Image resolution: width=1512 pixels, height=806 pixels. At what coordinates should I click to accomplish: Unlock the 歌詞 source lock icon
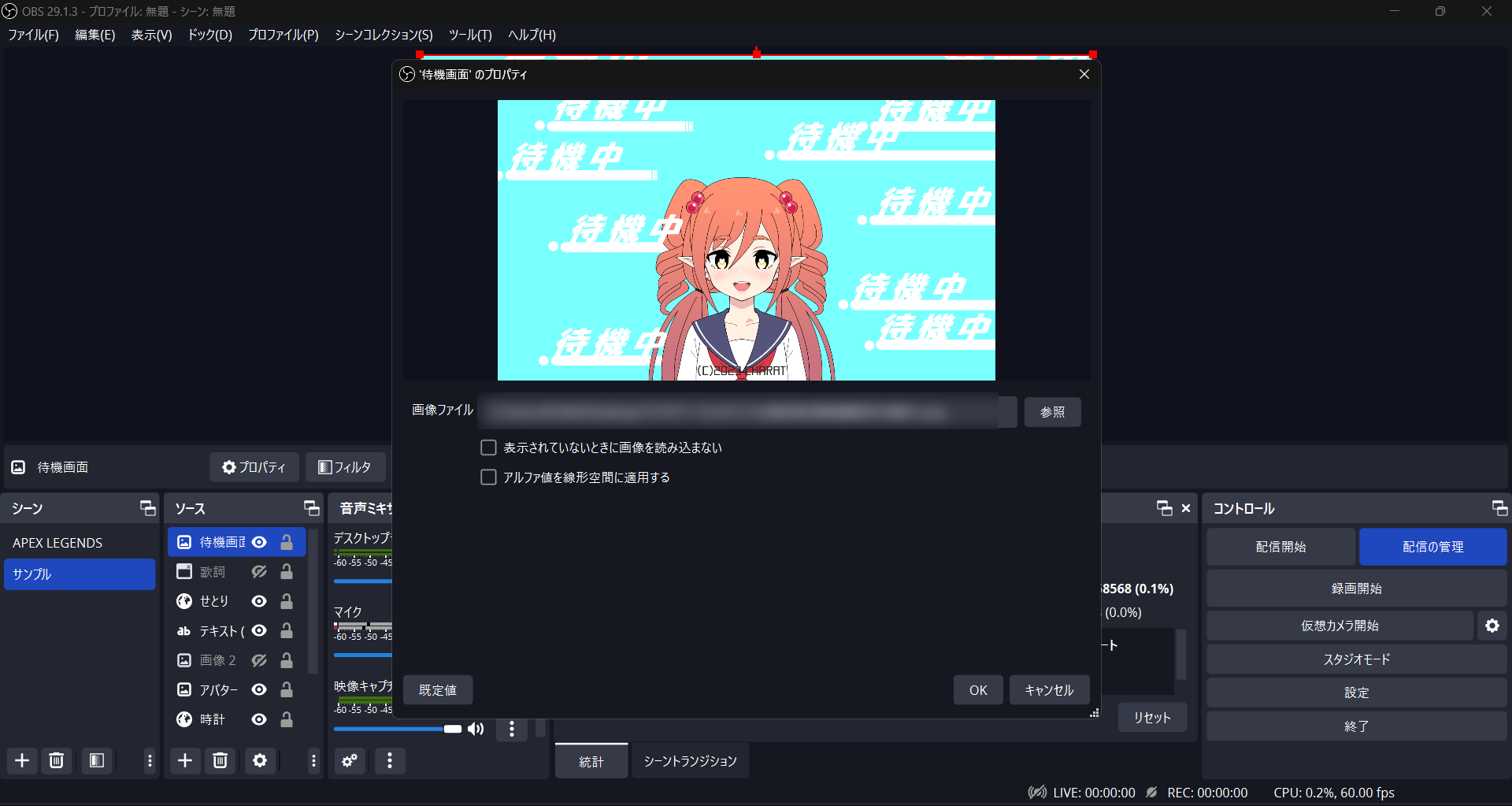tap(287, 571)
